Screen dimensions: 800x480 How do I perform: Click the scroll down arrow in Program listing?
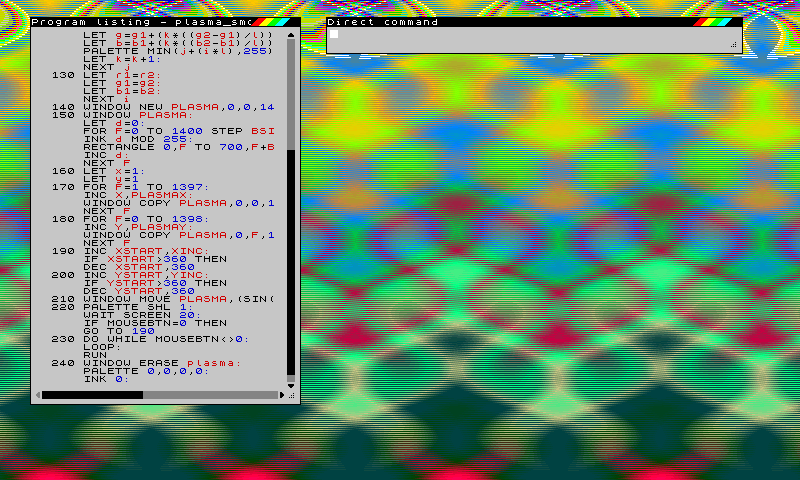[292, 385]
